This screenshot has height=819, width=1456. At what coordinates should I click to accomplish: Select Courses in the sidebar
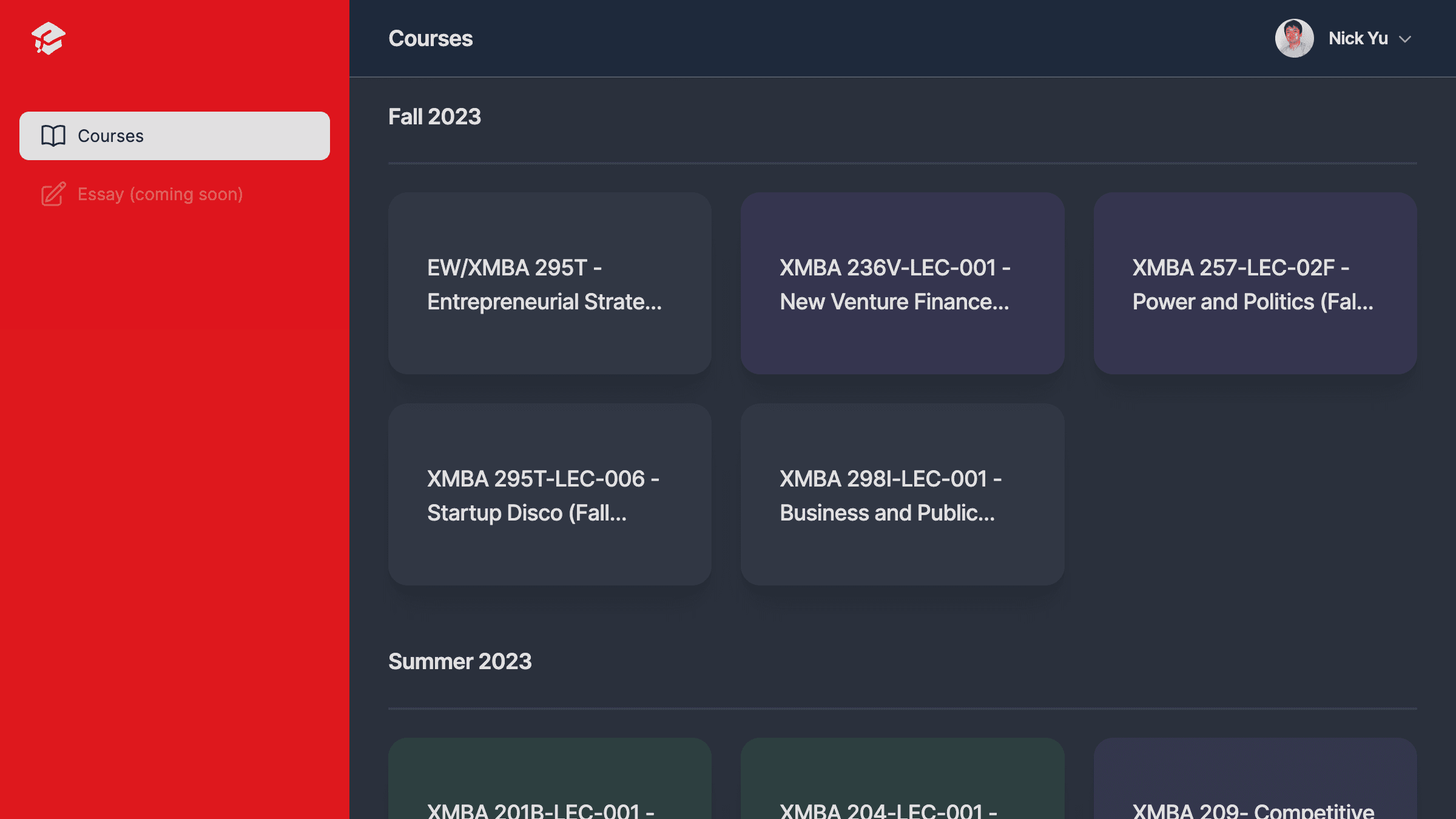point(175,136)
